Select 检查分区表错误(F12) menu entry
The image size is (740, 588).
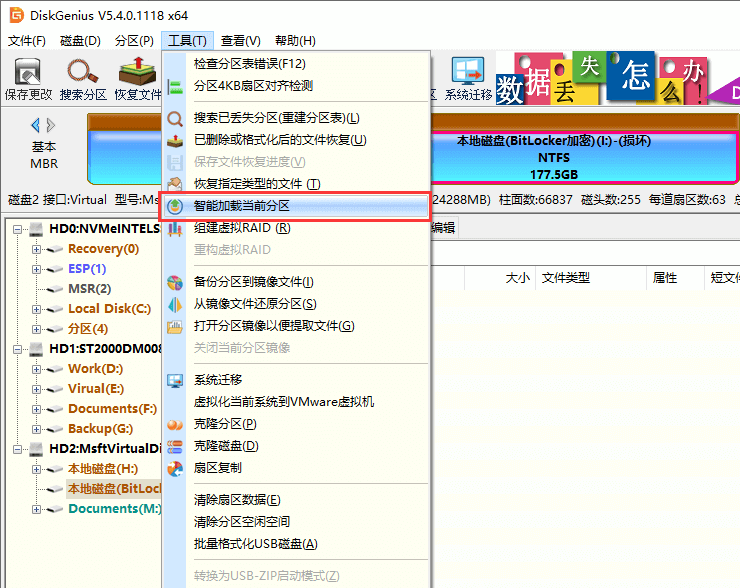pos(295,64)
